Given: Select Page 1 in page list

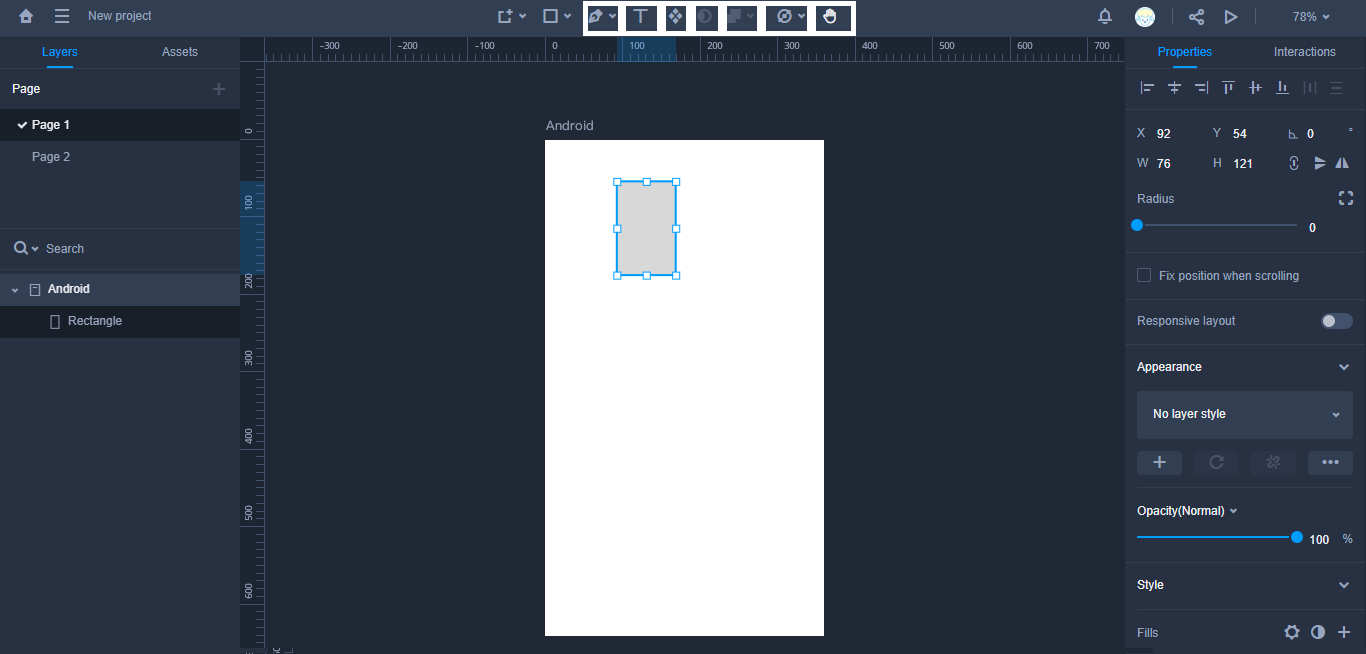Looking at the screenshot, I should click(x=120, y=125).
